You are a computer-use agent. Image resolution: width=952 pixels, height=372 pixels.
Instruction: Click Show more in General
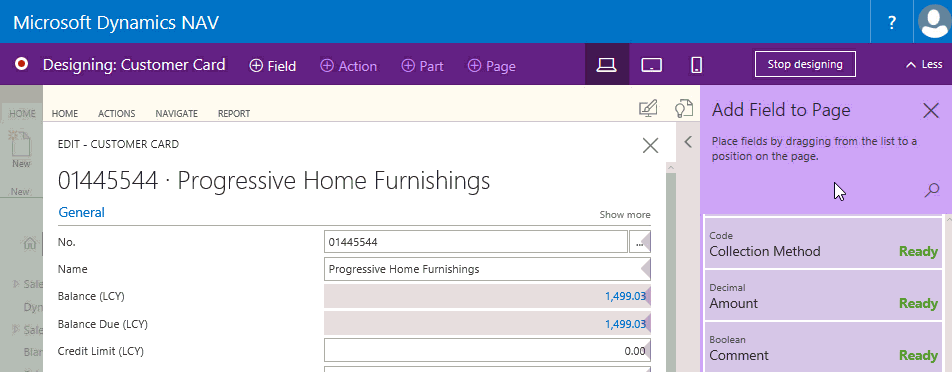pos(625,215)
